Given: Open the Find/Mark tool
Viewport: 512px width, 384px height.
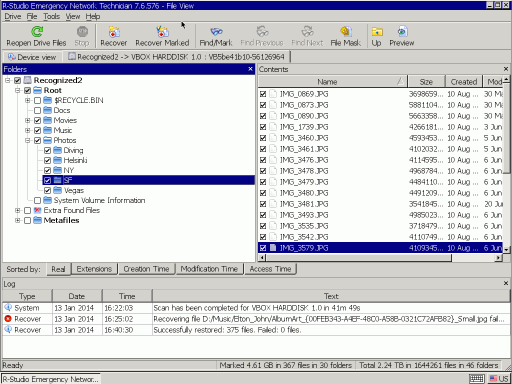Looking at the screenshot, I should pyautogui.click(x=216, y=36).
